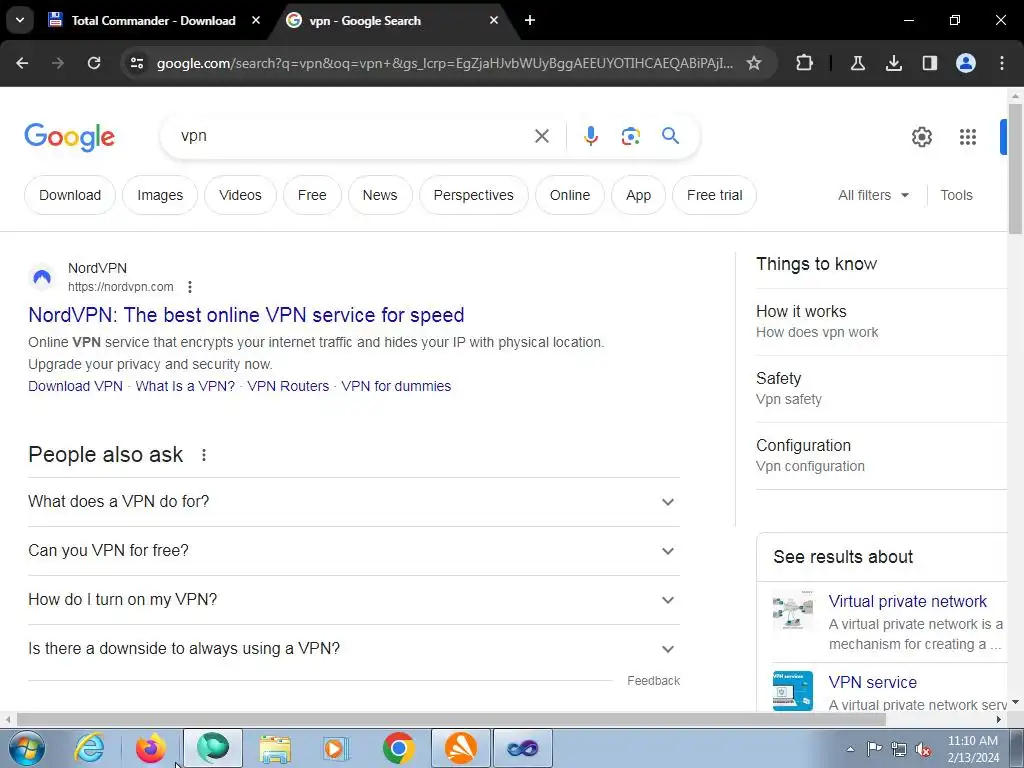Open People also ask options dots
Image resolution: width=1024 pixels, height=768 pixels.
[x=204, y=455]
